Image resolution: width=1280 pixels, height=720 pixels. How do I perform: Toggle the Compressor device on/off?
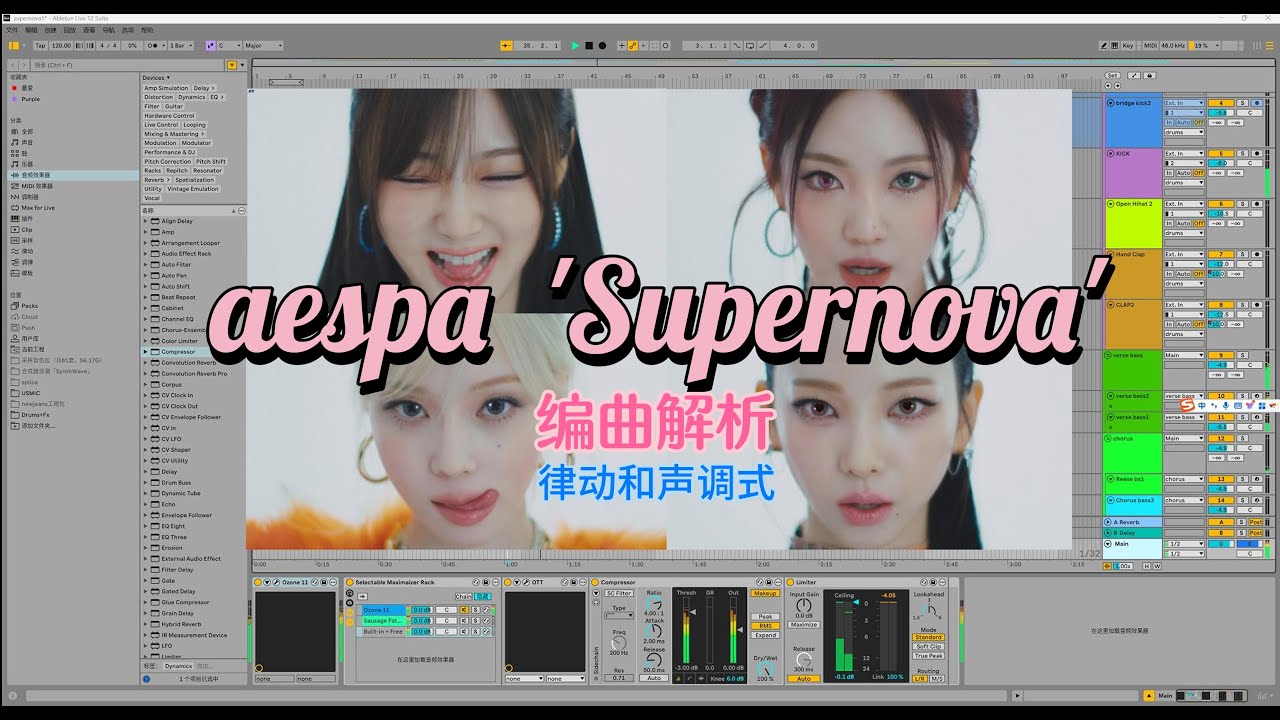coord(594,582)
